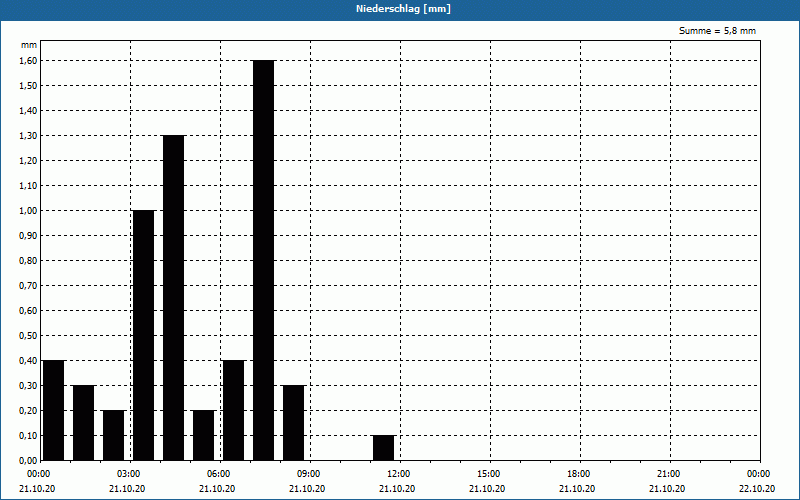The image size is (800, 500).
Task: Click the 0,40 mm bar starting at 06:00
Action: pyautogui.click(x=234, y=410)
